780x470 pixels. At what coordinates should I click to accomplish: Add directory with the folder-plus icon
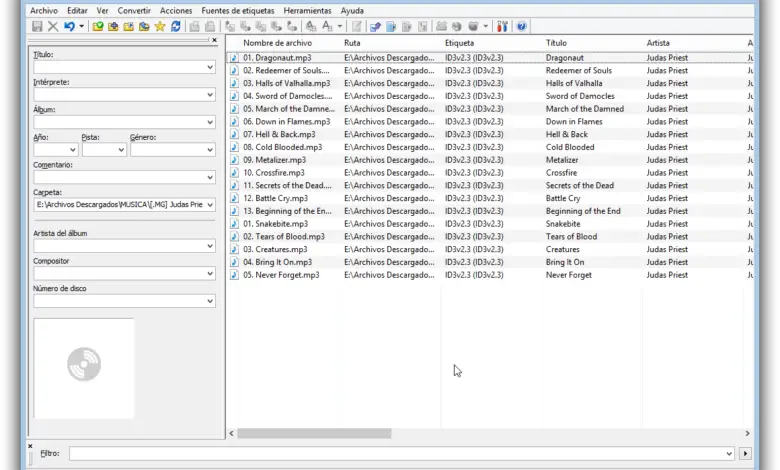pyautogui.click(x=113, y=26)
